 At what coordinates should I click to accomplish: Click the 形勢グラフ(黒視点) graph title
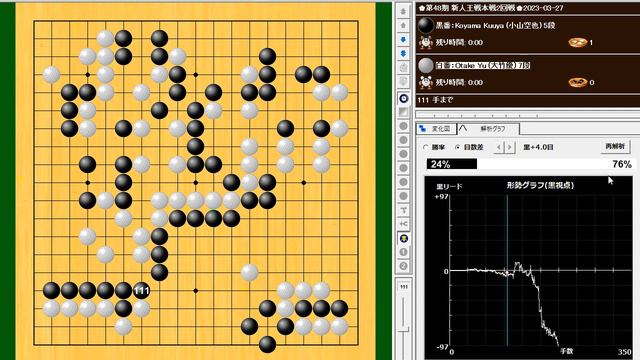(540, 185)
